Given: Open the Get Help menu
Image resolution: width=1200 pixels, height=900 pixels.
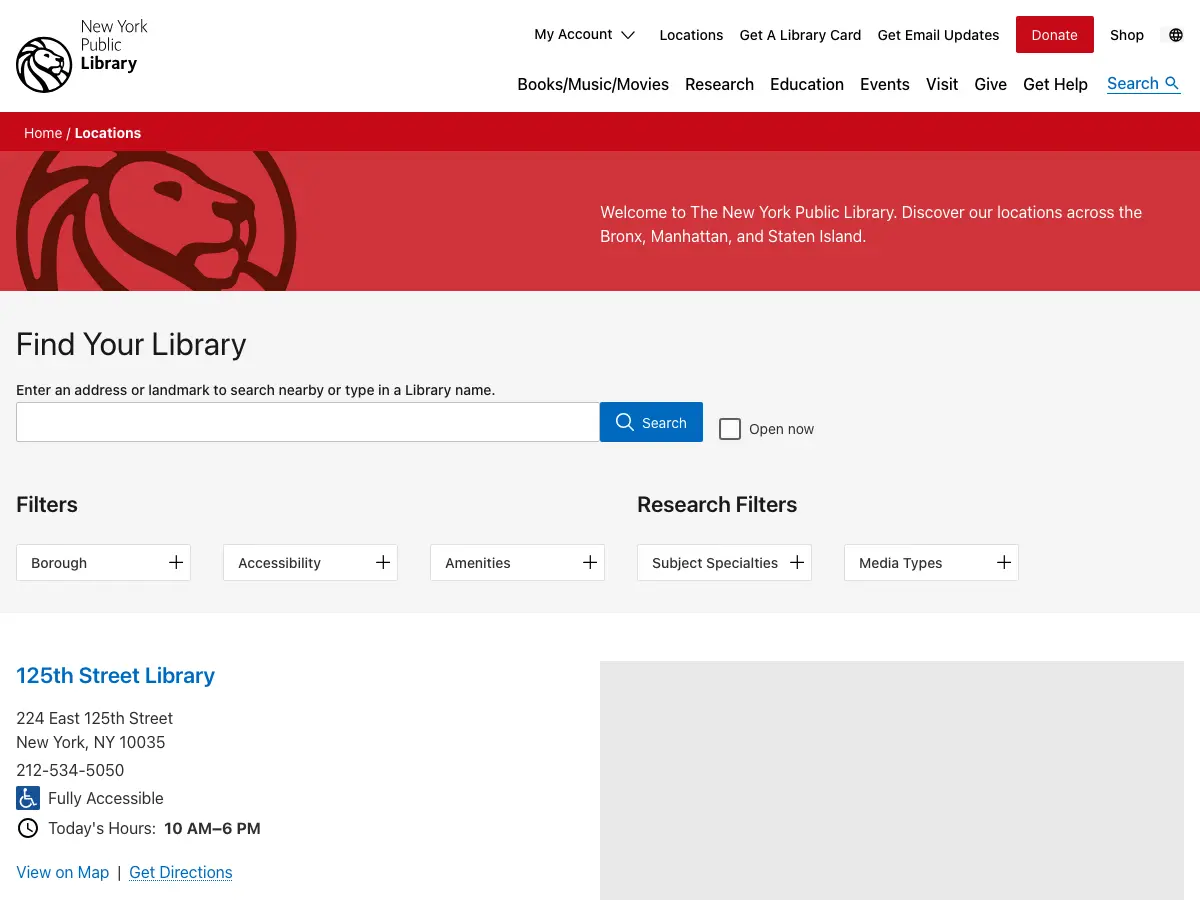Looking at the screenshot, I should point(1055,84).
